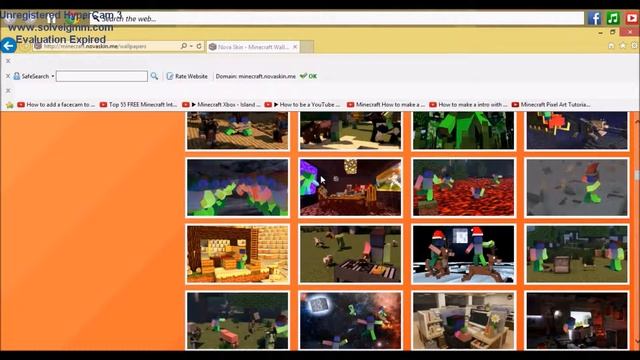Screen dimensions: 640x360
Task: Open 'How to make a intro with...' bookmark
Action: [468, 105]
